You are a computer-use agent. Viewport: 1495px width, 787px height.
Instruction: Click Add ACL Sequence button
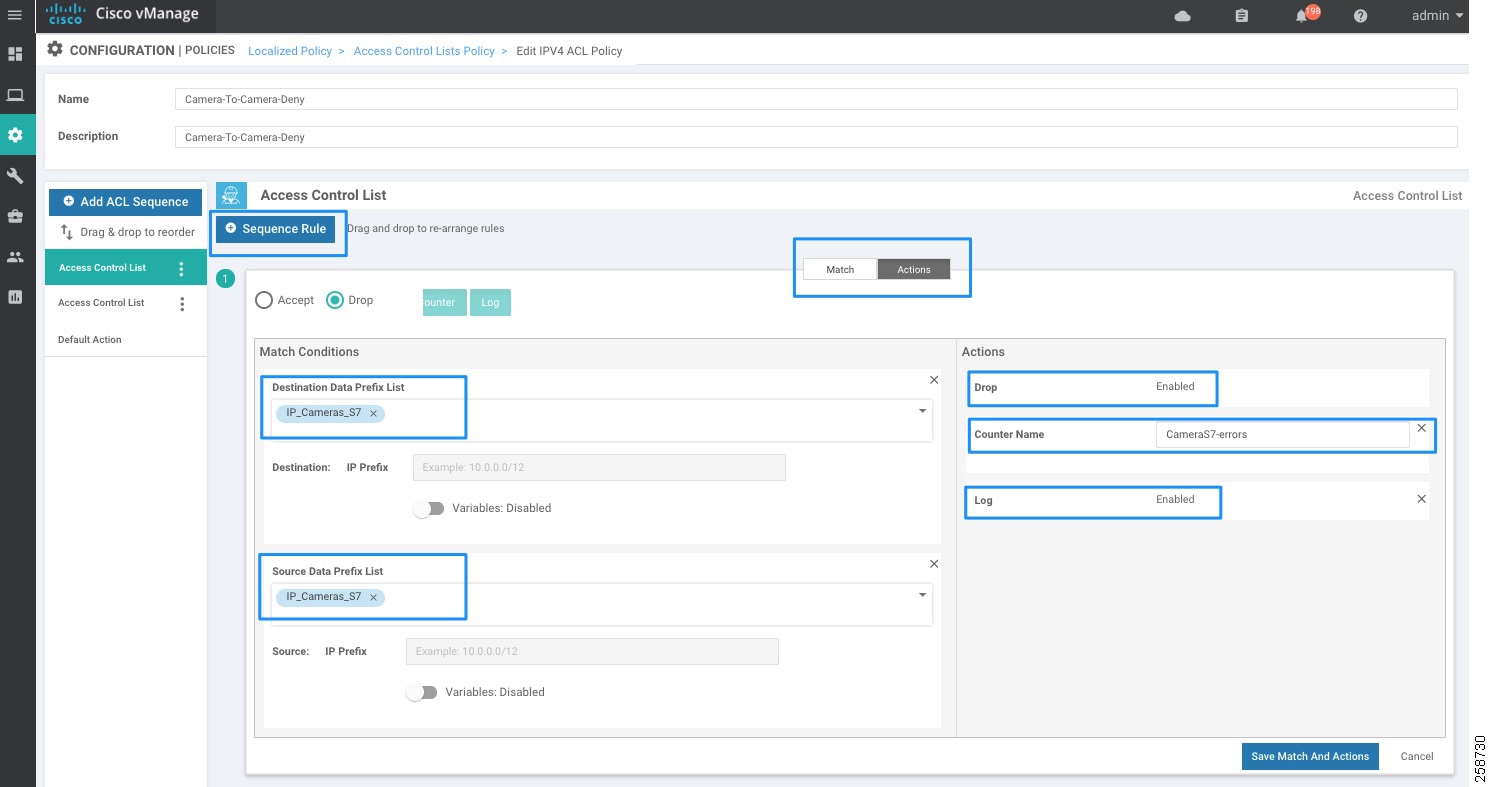[125, 201]
